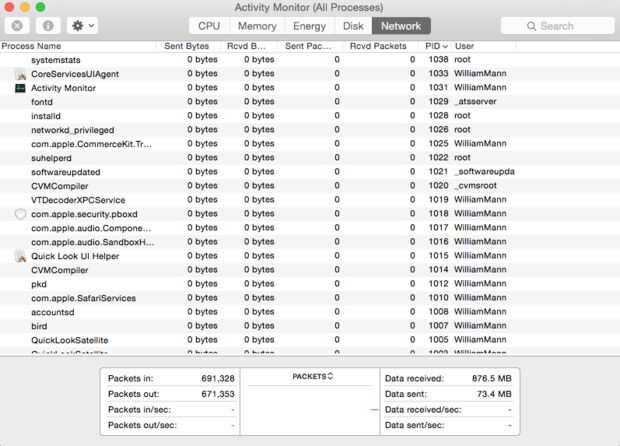Viewport: 620px width, 446px height.
Task: Click the CoreServicesUIAgent app icon
Action: tap(21, 74)
